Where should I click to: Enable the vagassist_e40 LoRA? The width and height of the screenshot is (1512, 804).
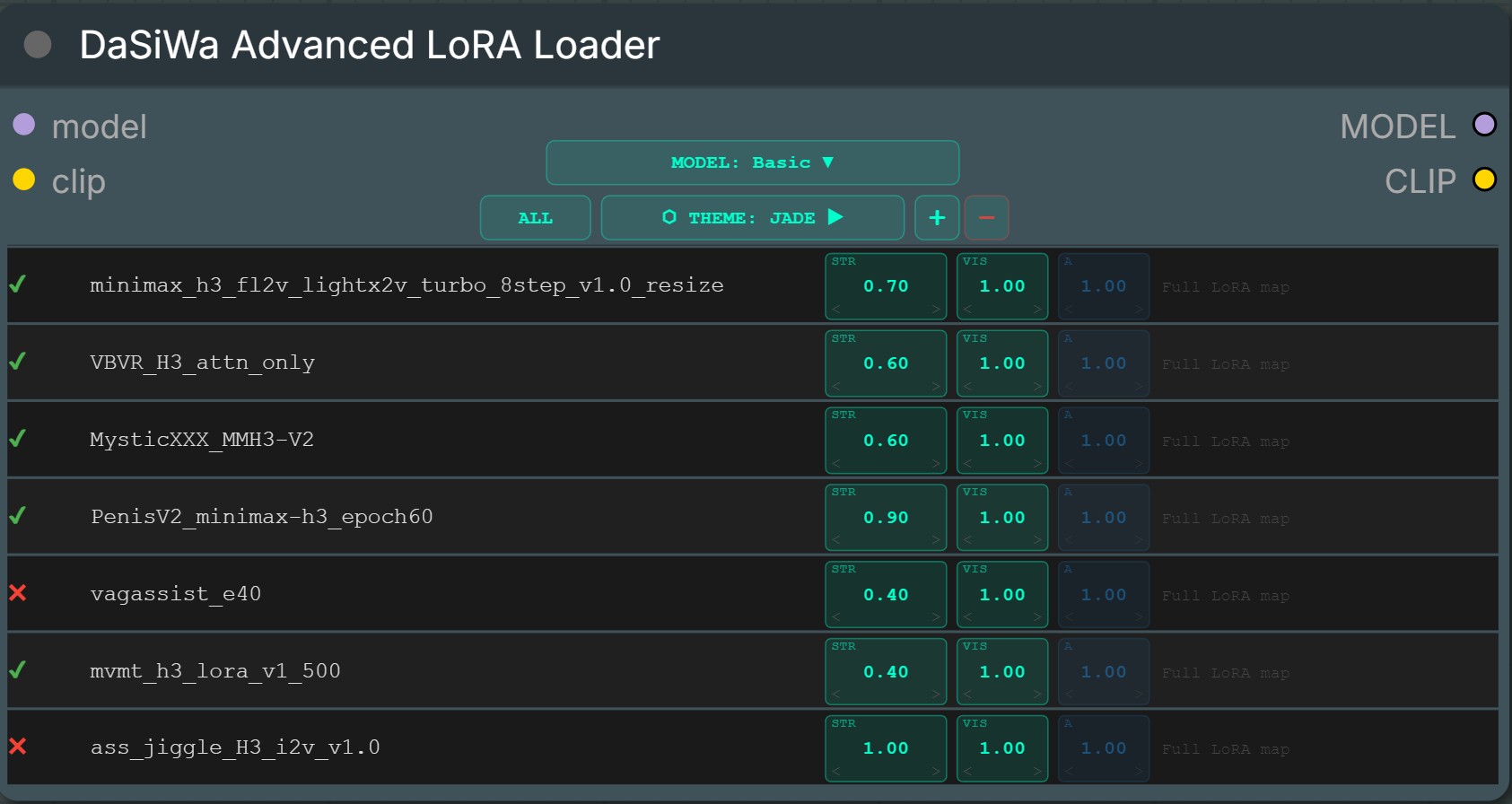pyautogui.click(x=17, y=593)
